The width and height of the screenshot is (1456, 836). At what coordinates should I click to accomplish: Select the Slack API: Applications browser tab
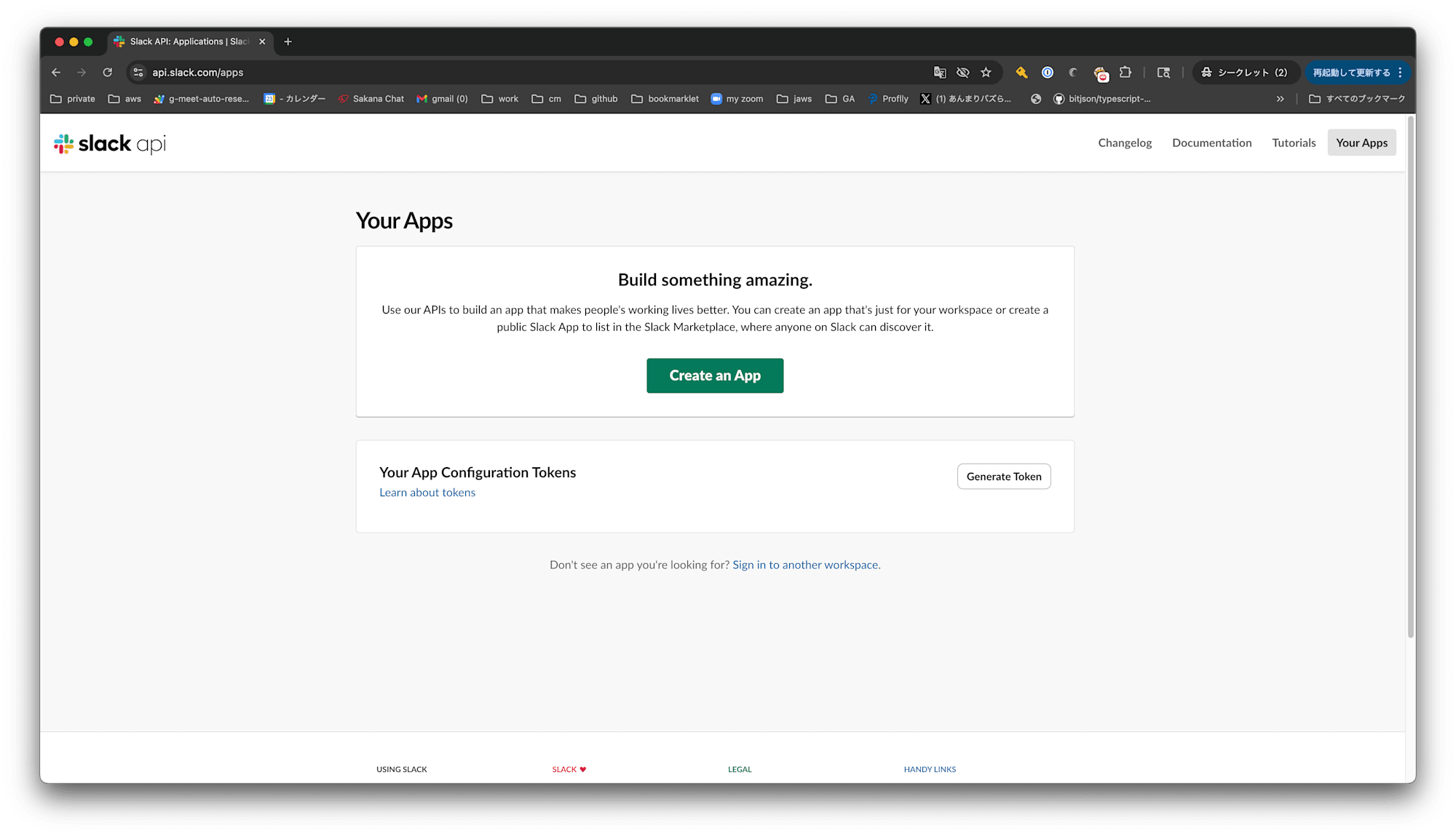point(190,41)
